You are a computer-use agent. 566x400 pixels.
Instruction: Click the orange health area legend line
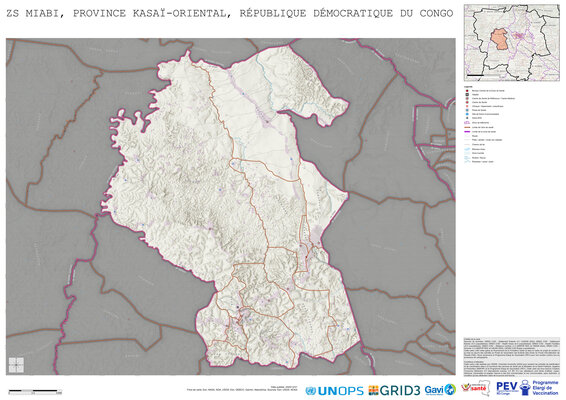467,127
